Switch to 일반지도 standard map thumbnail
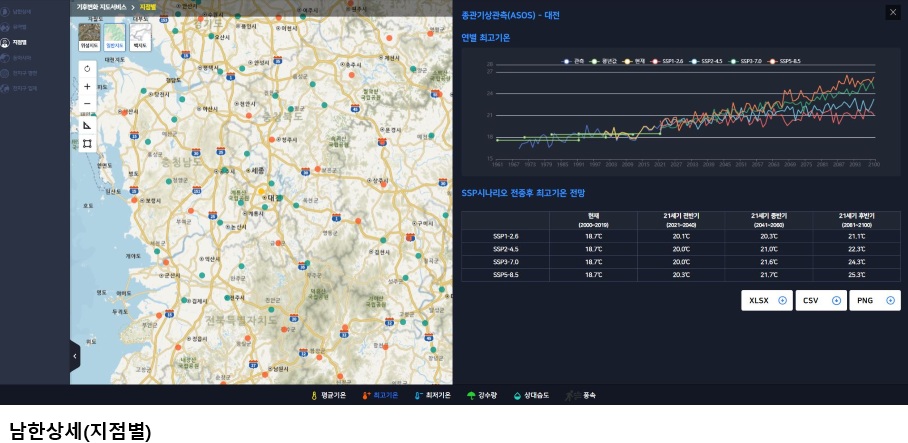This screenshot has height=443, width=908. [x=115, y=38]
